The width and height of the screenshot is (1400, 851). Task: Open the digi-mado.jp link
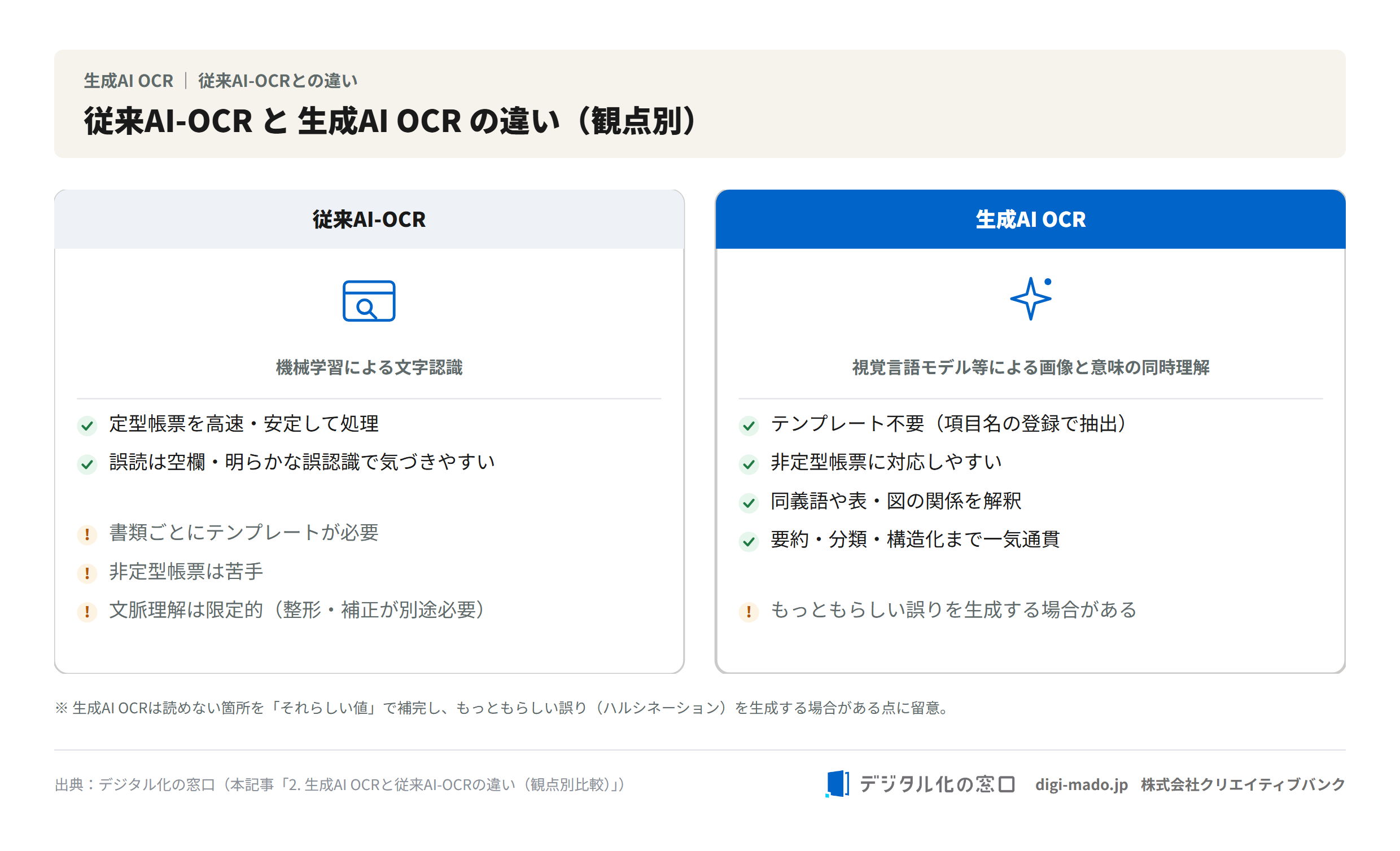(x=1081, y=784)
